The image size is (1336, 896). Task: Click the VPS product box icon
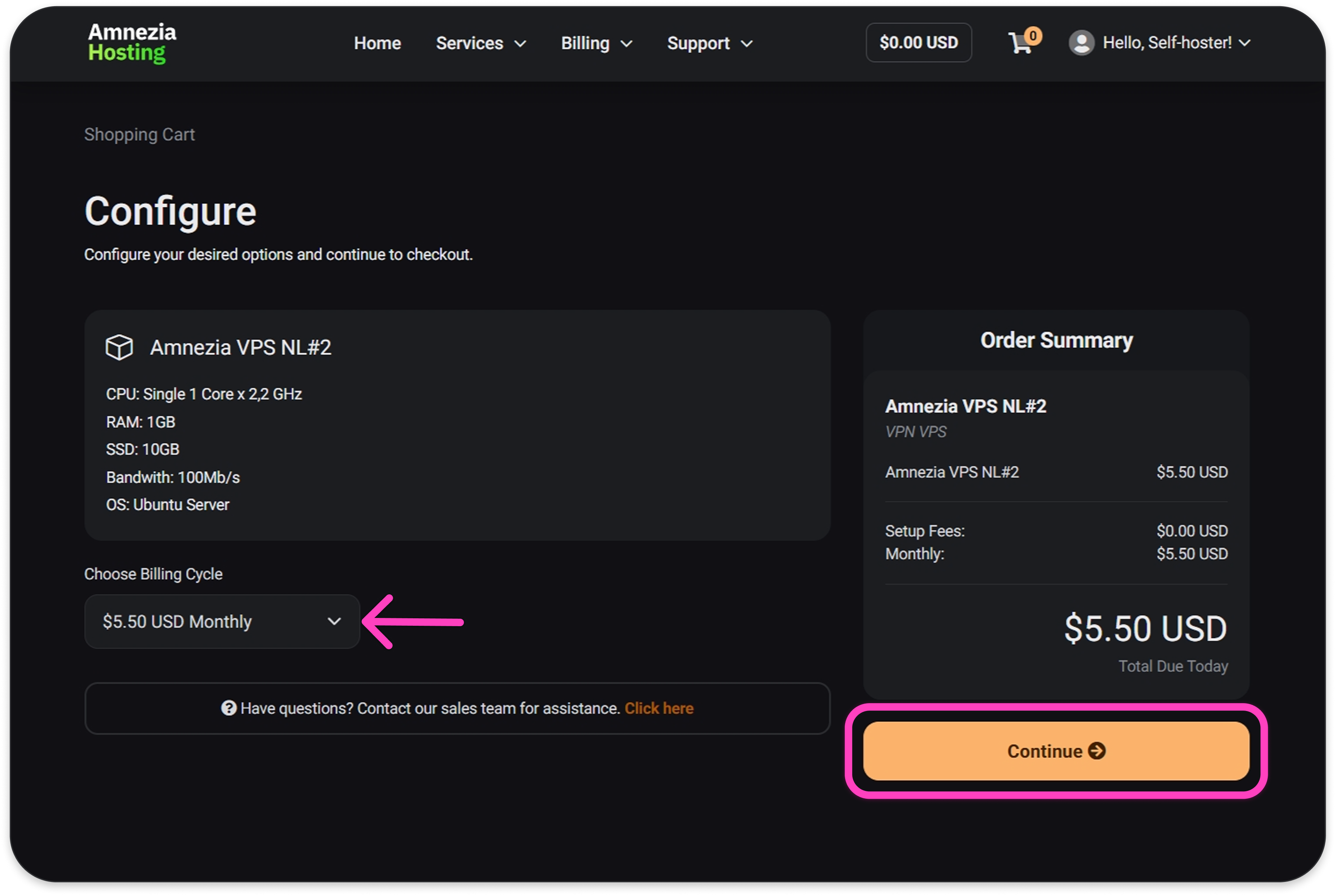point(120,347)
